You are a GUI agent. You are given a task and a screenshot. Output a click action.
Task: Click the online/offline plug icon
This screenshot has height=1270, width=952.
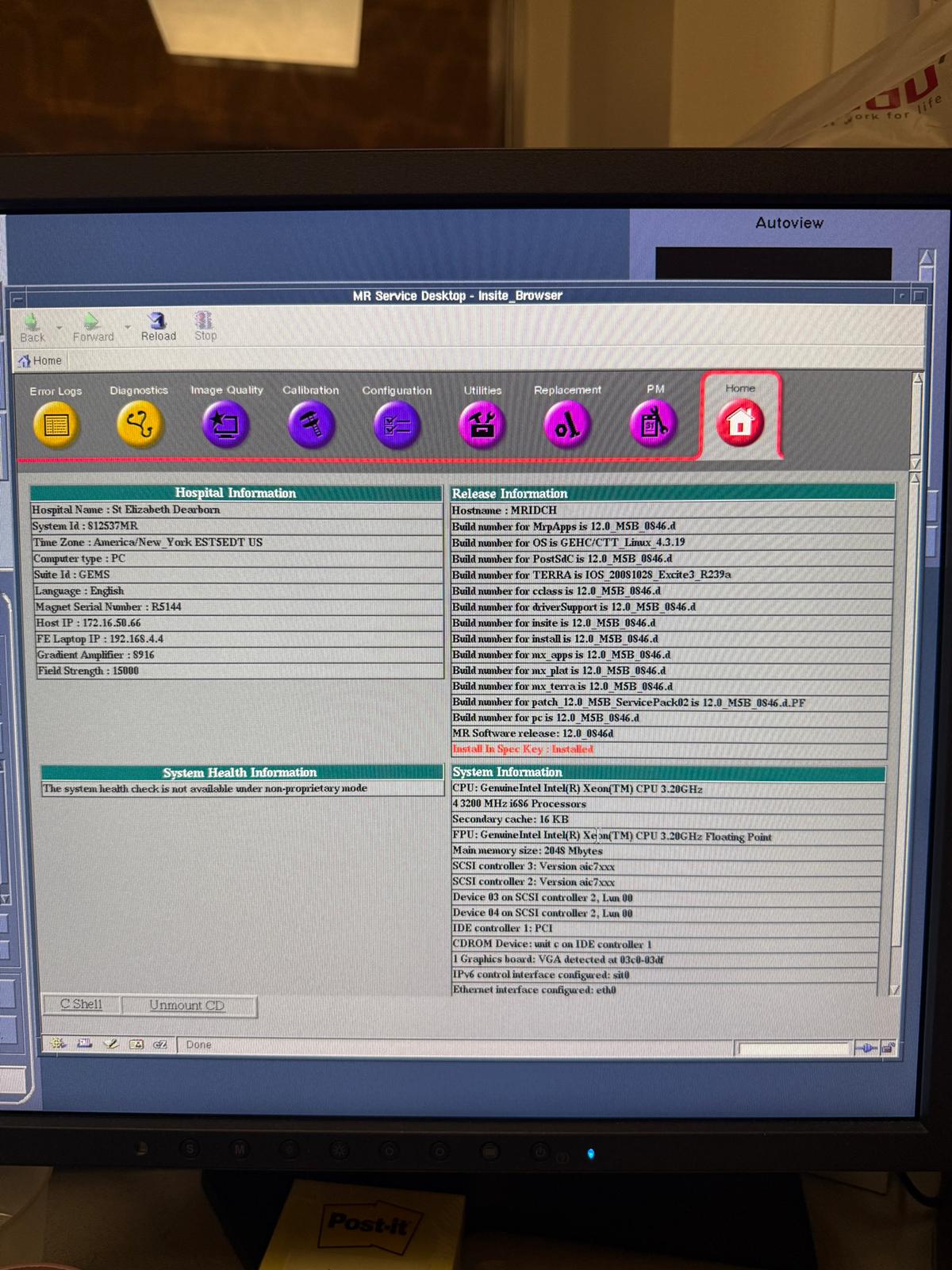click(x=866, y=1049)
